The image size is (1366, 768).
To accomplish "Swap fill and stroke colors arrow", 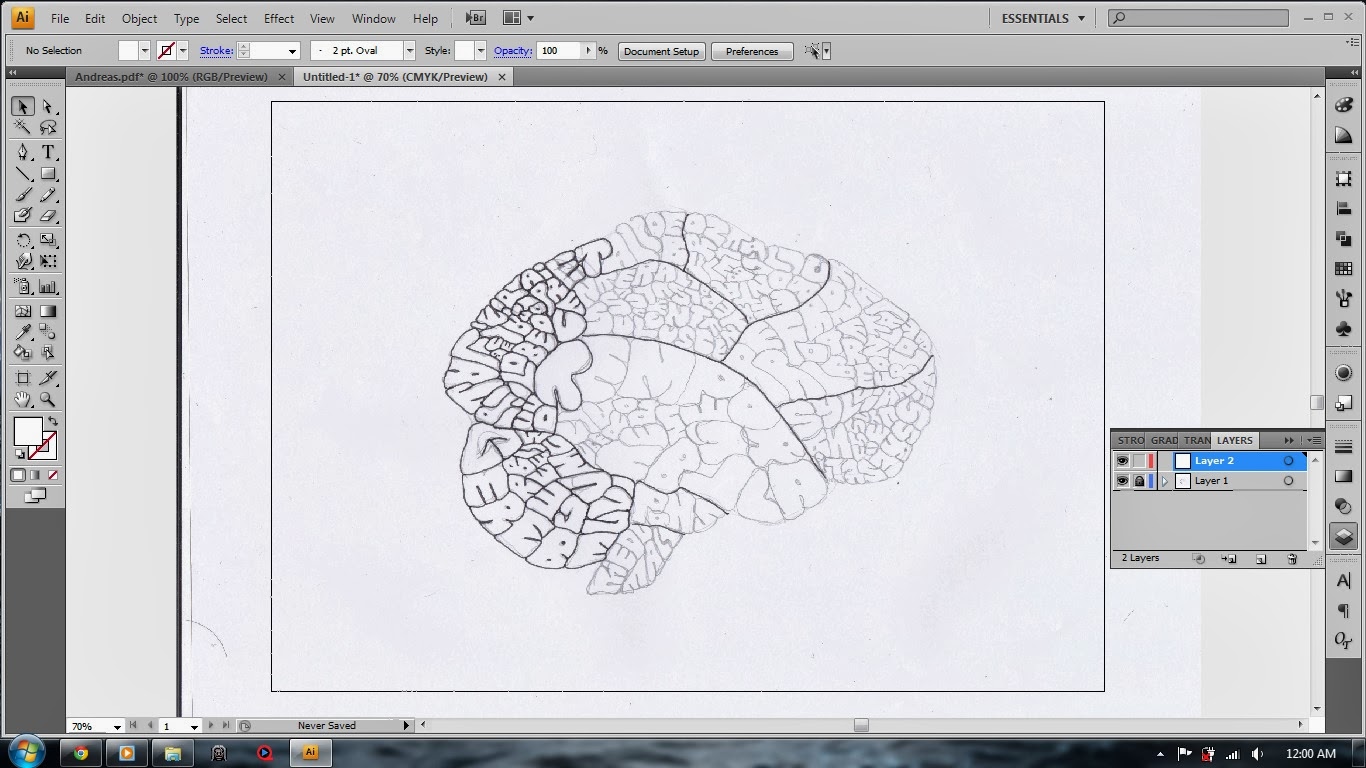I will (x=53, y=421).
